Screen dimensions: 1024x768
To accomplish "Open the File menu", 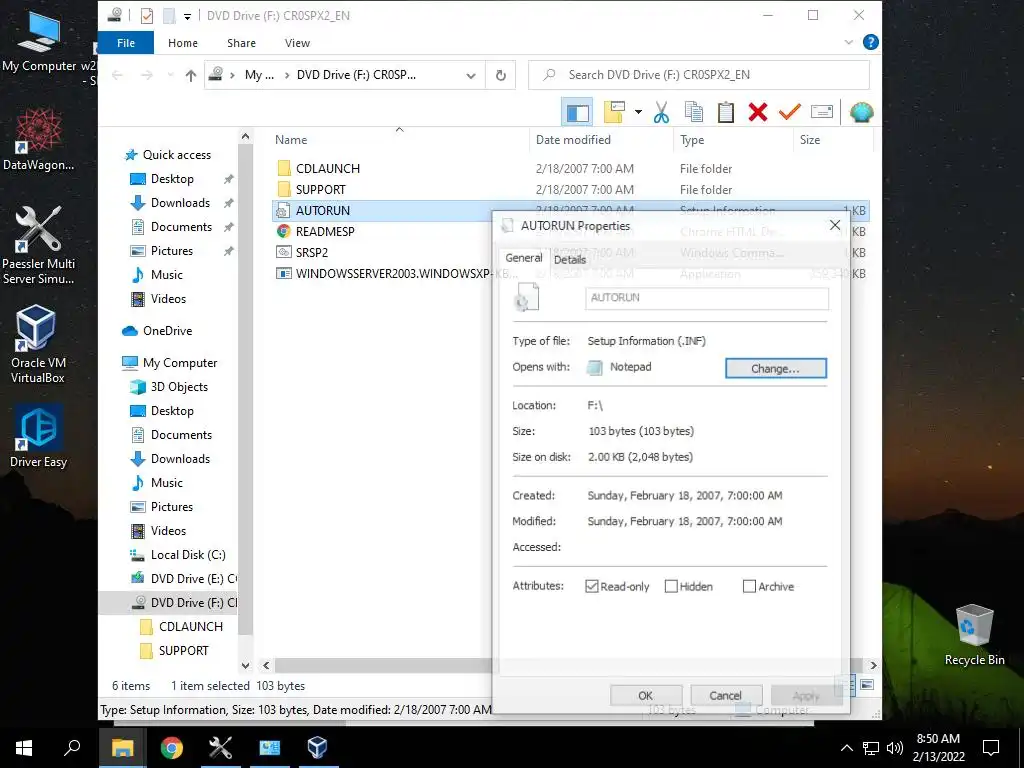I will (126, 43).
